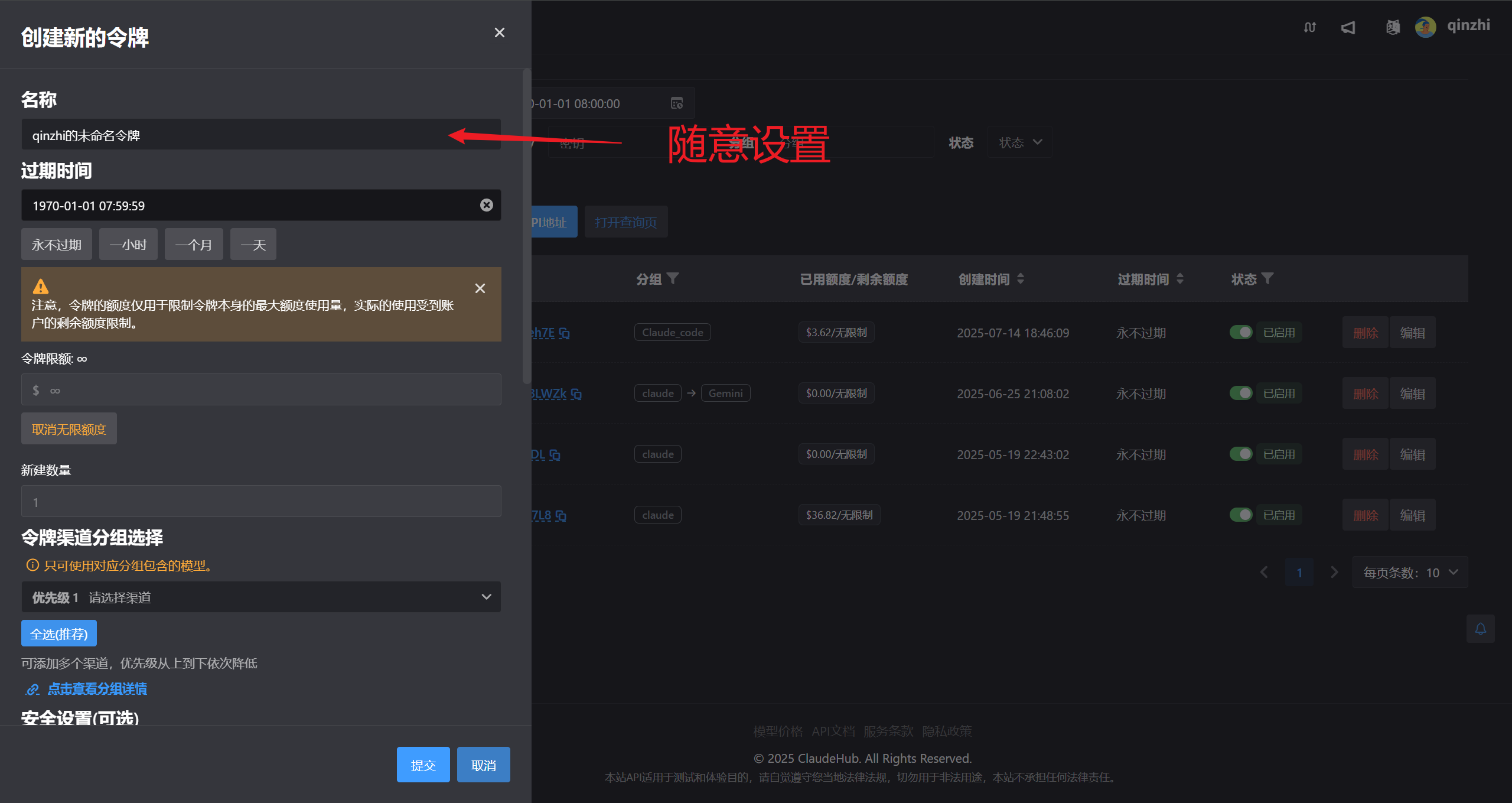The image size is (1512, 803).
Task: Click the 点击查看分组详情 link
Action: click(x=97, y=689)
